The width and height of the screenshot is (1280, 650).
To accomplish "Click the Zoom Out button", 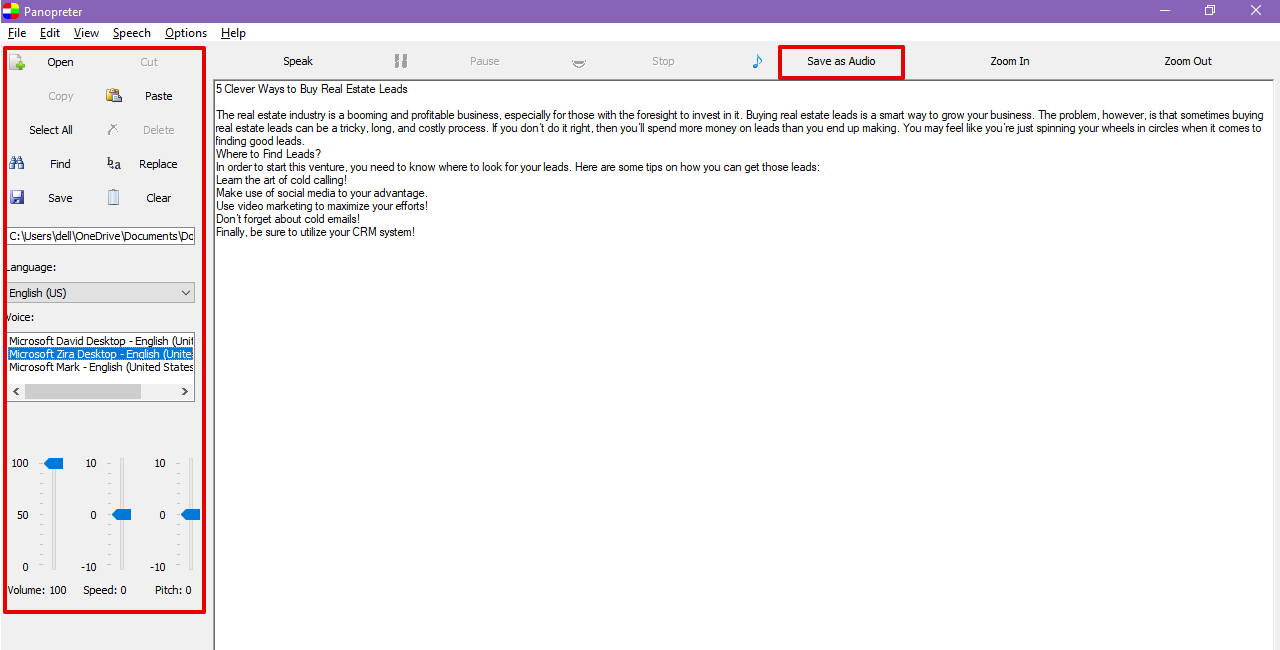I will coord(1188,61).
